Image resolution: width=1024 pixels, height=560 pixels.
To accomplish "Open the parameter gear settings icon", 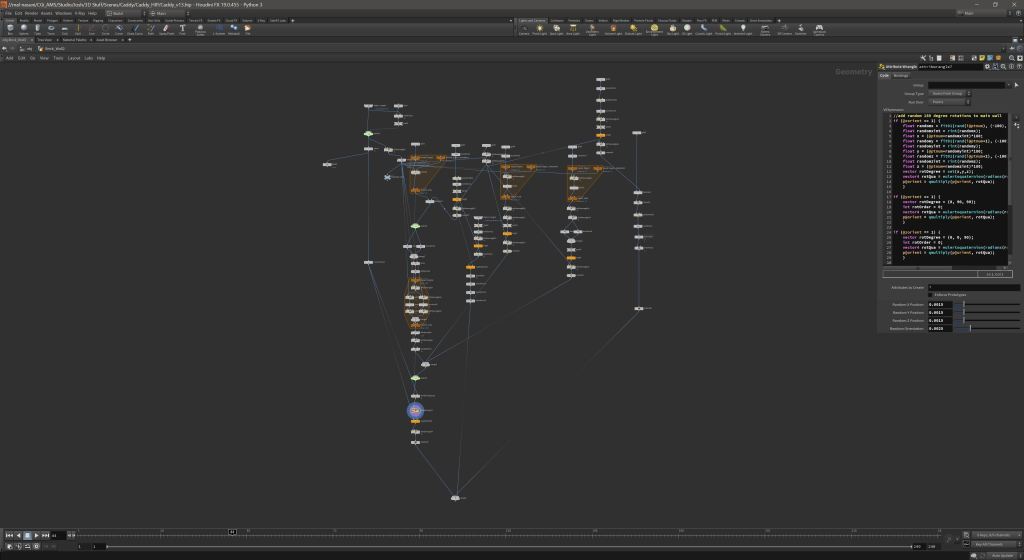I will pyautogui.click(x=987, y=67).
